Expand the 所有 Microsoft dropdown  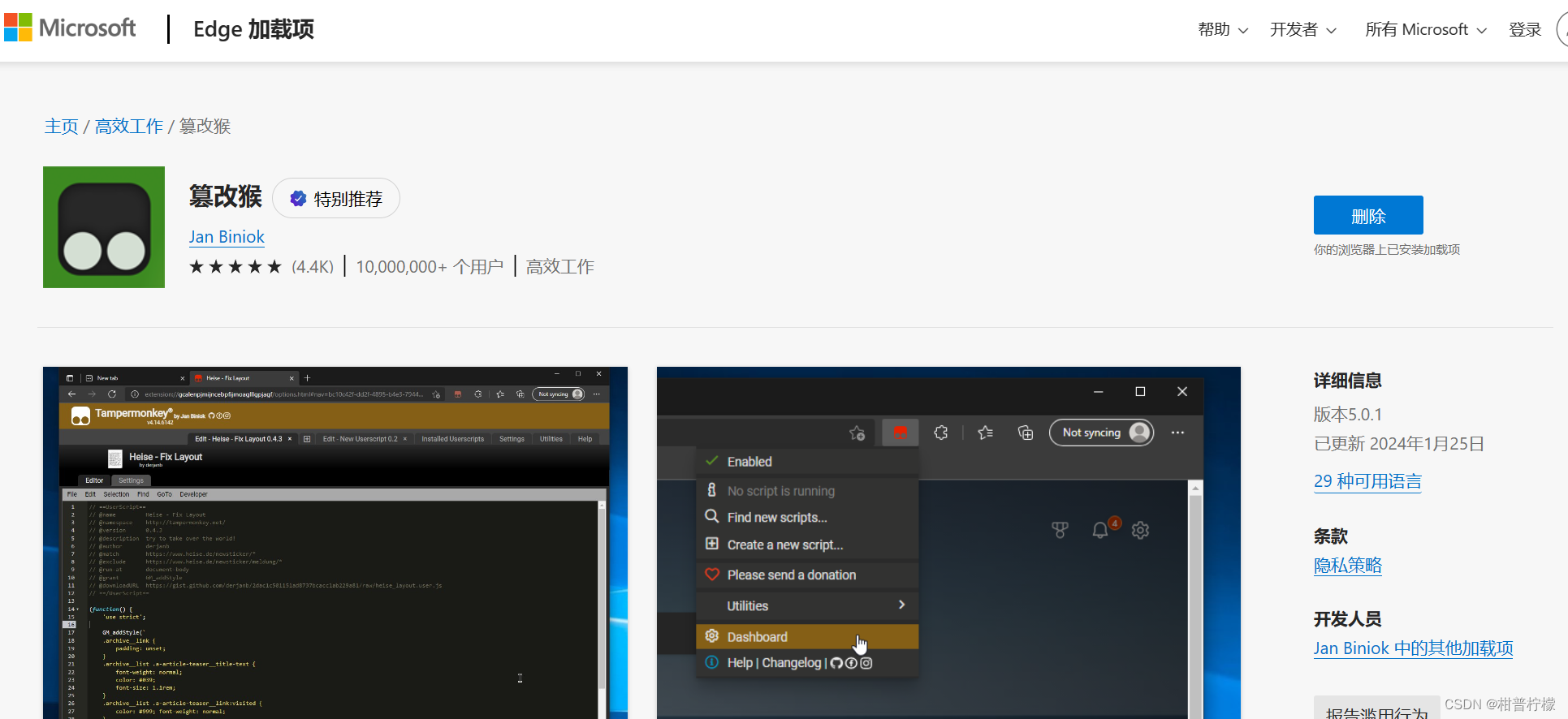coord(1426,29)
